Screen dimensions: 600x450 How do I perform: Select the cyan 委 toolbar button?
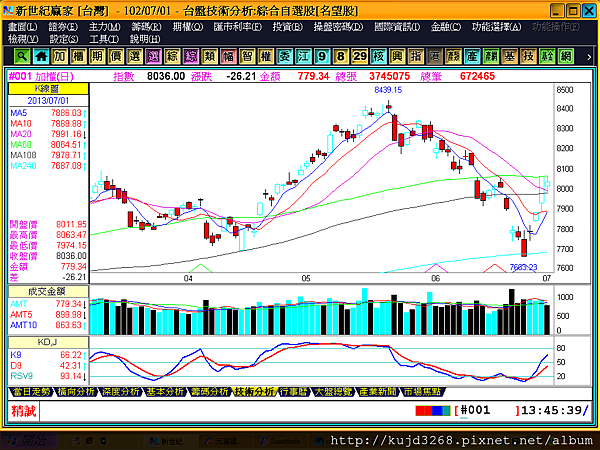[284, 56]
